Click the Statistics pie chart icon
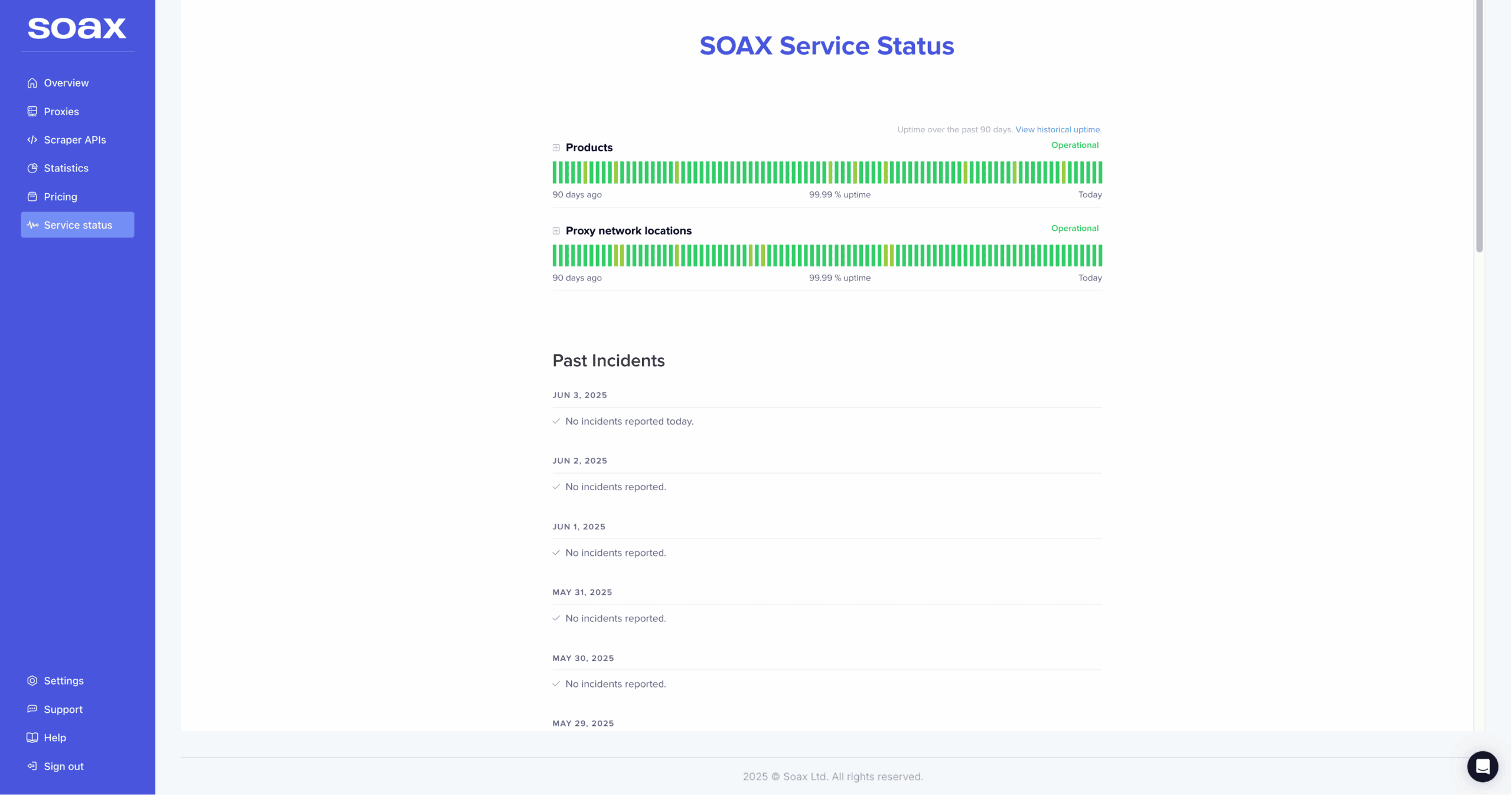The width and height of the screenshot is (1512, 795). (x=32, y=168)
